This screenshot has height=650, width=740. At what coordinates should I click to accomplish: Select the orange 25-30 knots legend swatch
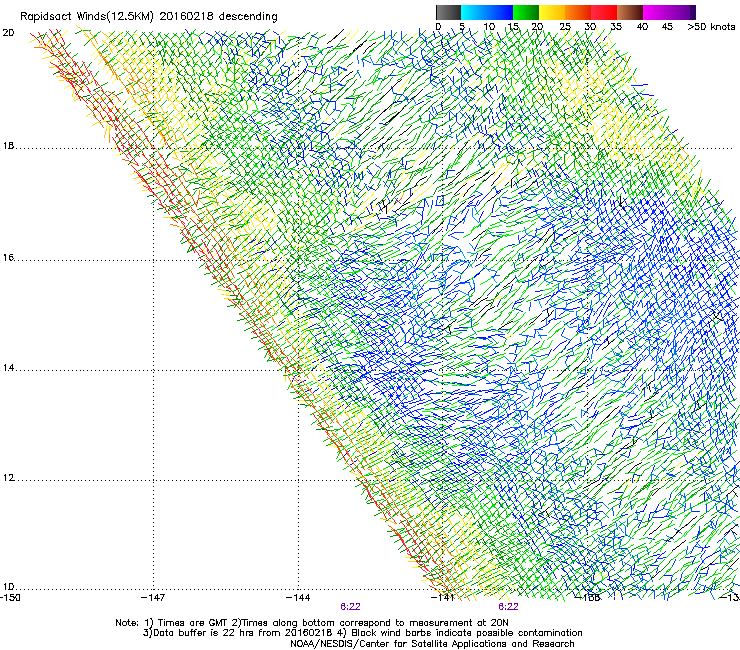[578, 12]
